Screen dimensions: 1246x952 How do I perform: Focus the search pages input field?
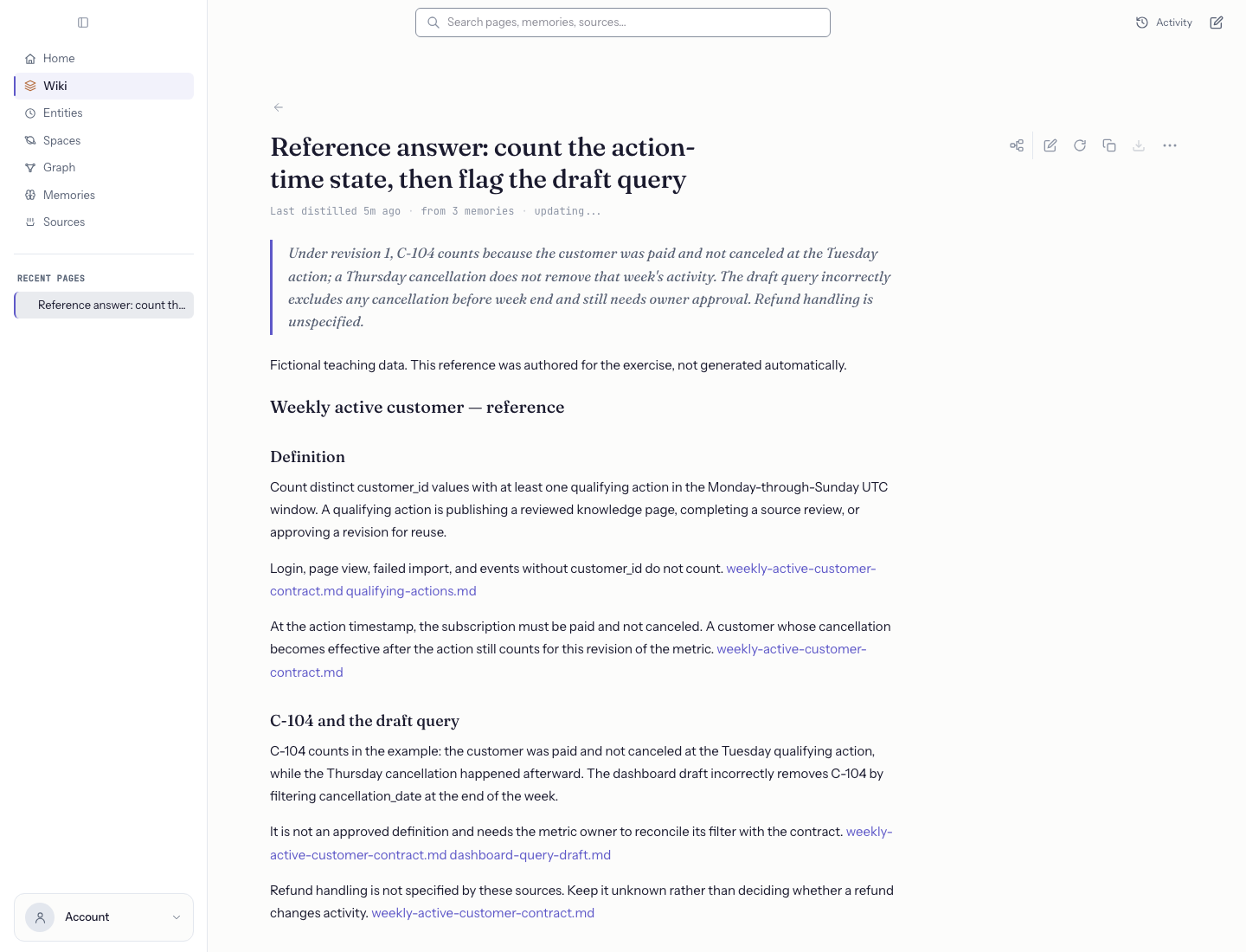[623, 23]
